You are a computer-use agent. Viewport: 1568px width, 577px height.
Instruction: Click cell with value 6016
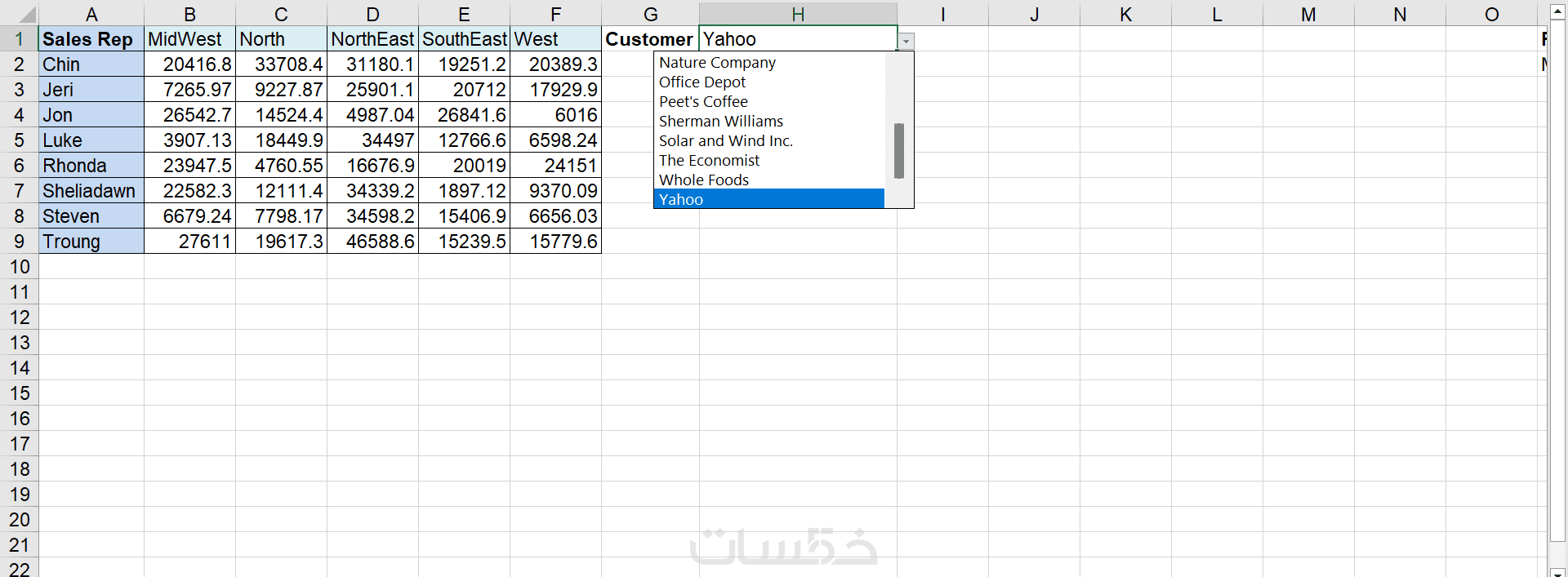555,115
